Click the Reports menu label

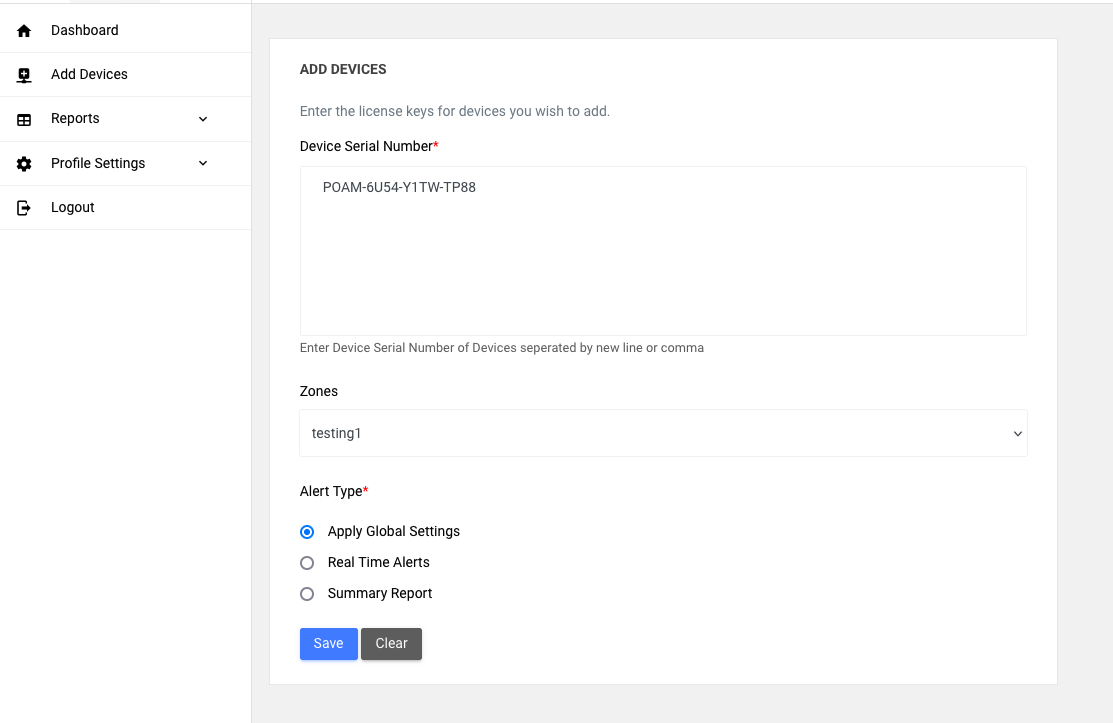75,118
